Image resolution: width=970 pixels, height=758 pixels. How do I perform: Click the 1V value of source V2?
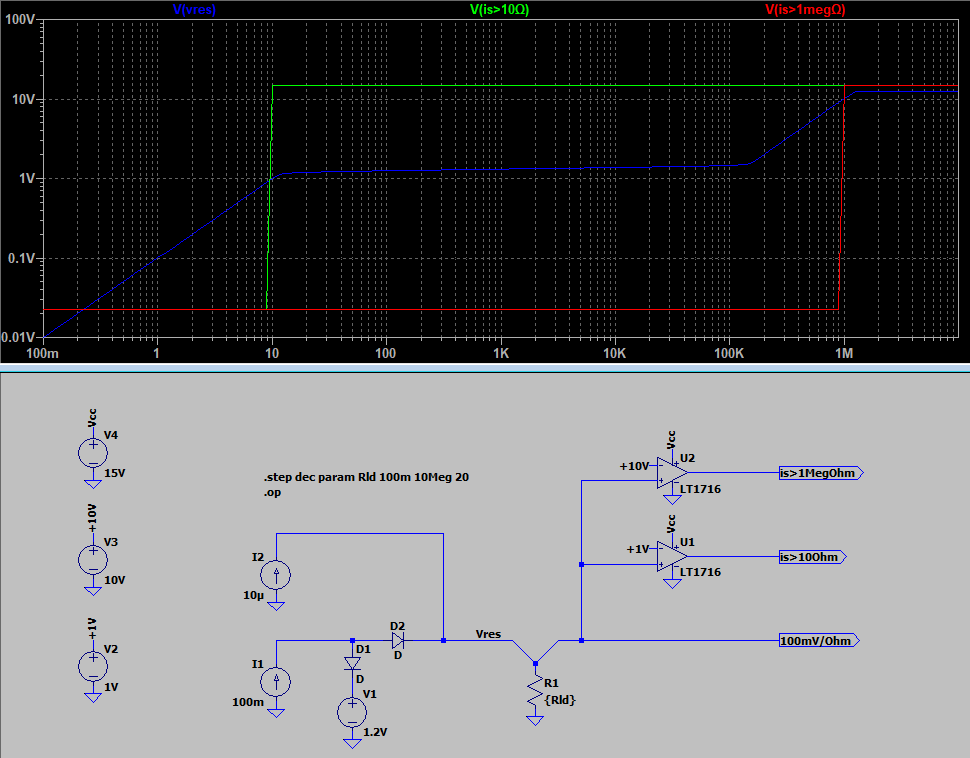point(111,687)
